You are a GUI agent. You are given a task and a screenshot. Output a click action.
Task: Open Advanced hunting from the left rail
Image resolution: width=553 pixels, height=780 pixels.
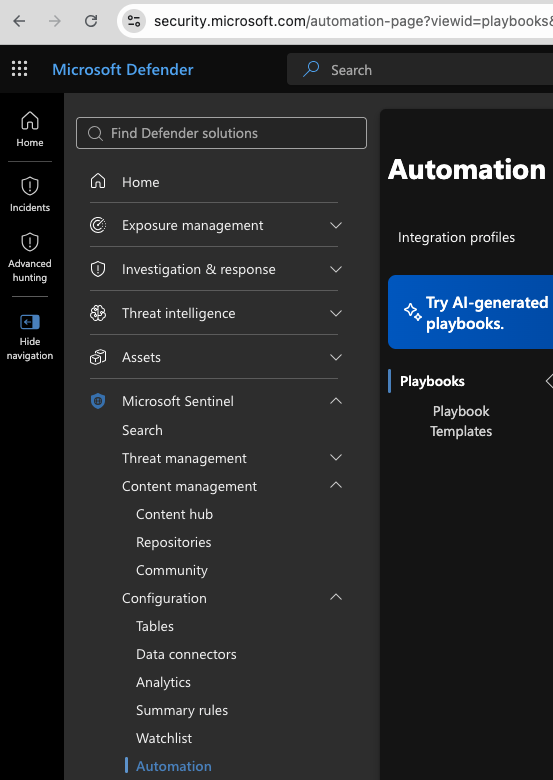[x=30, y=258]
